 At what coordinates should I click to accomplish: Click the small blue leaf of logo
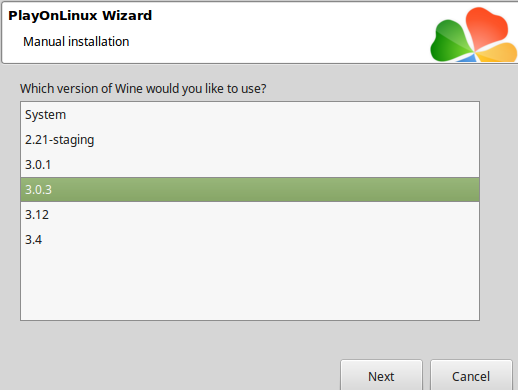467,58
